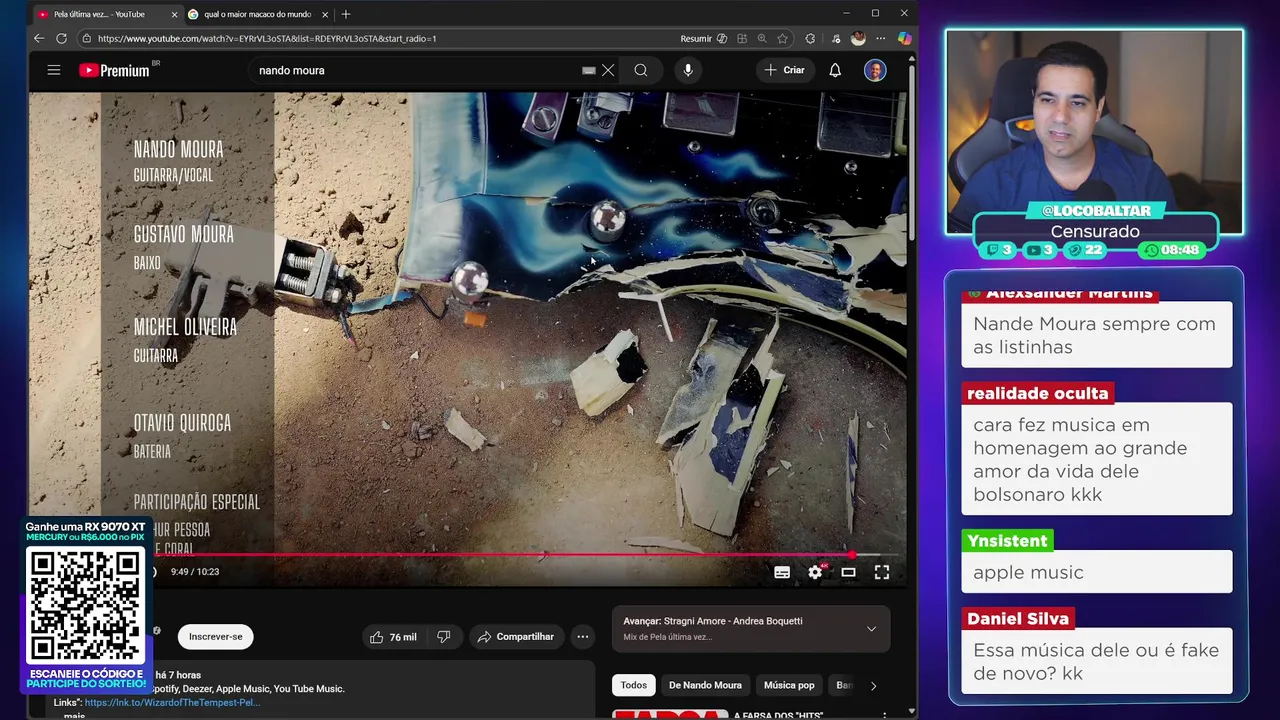Clear the search box with X
This screenshot has width=1280, height=720.
pyautogui.click(x=608, y=70)
